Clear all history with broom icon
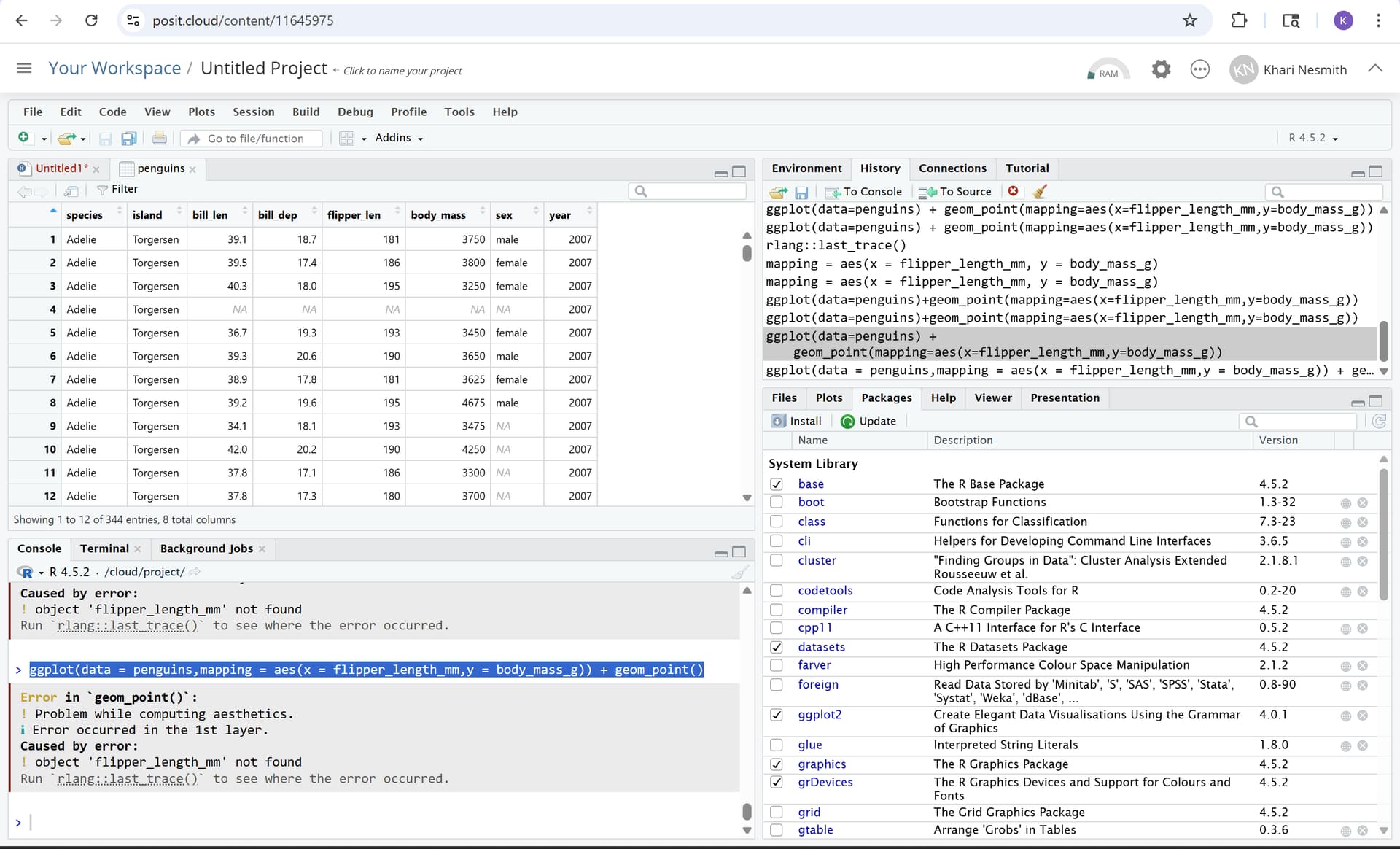1400x849 pixels. 1040,191
